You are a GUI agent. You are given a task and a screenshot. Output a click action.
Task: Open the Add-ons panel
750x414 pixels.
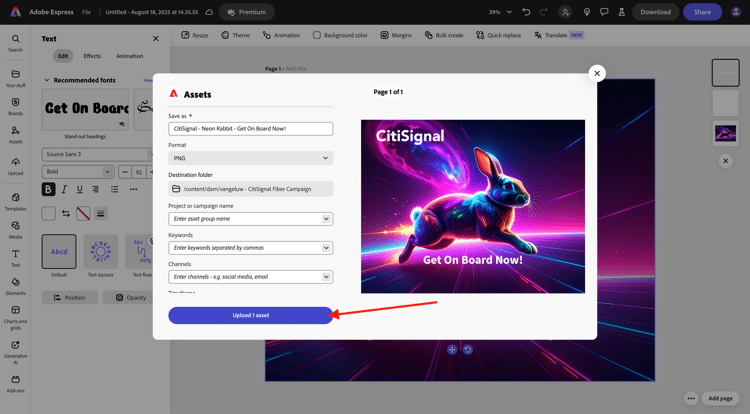(x=15, y=383)
